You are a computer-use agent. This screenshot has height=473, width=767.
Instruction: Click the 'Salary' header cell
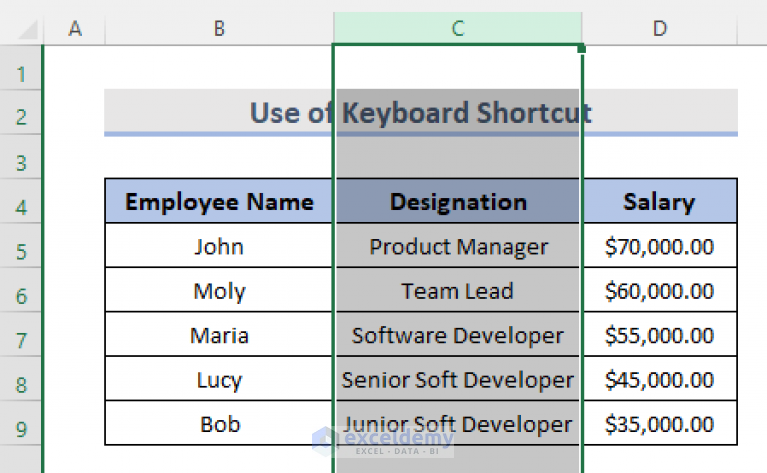click(659, 201)
